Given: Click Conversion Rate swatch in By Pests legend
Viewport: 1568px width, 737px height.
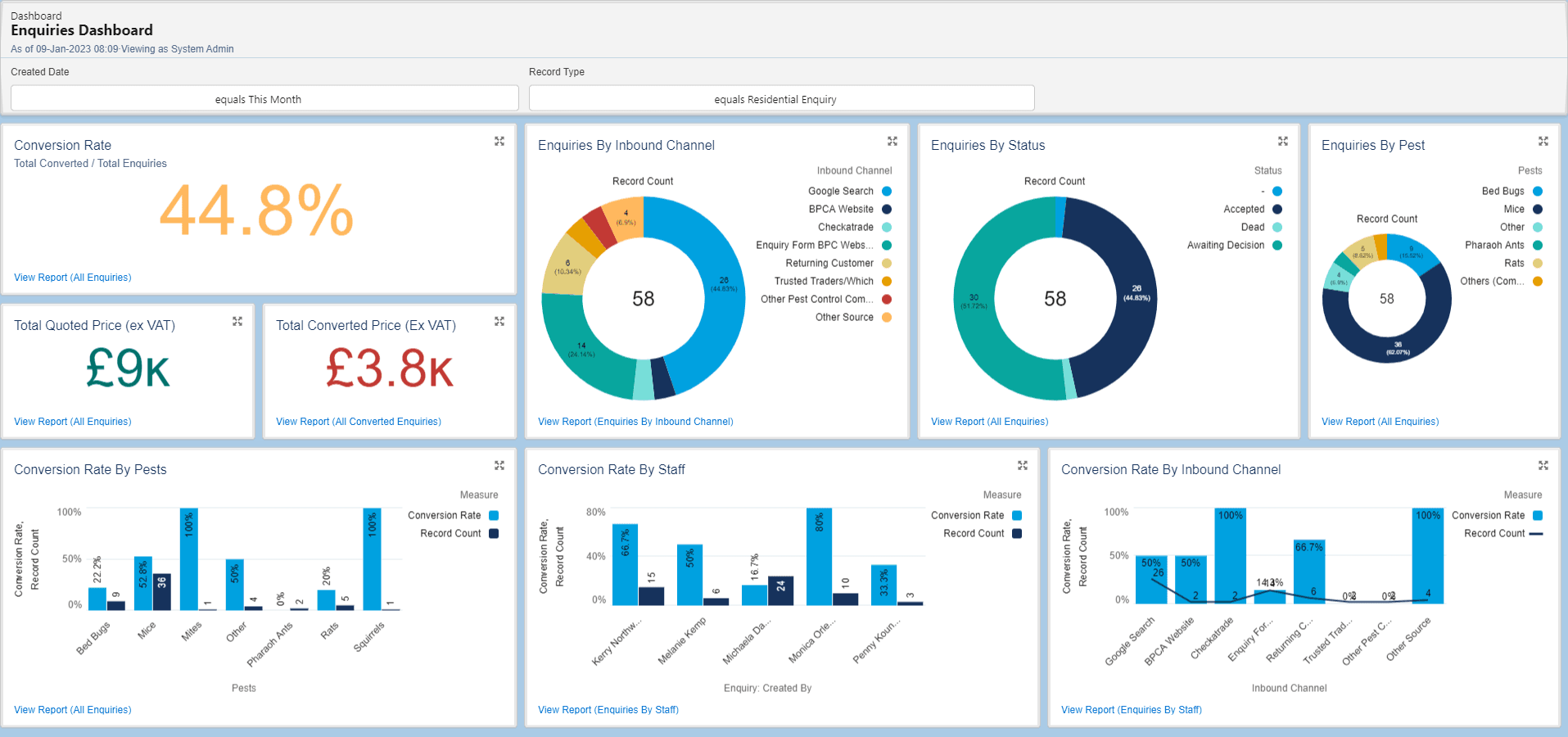Looking at the screenshot, I should tap(494, 516).
